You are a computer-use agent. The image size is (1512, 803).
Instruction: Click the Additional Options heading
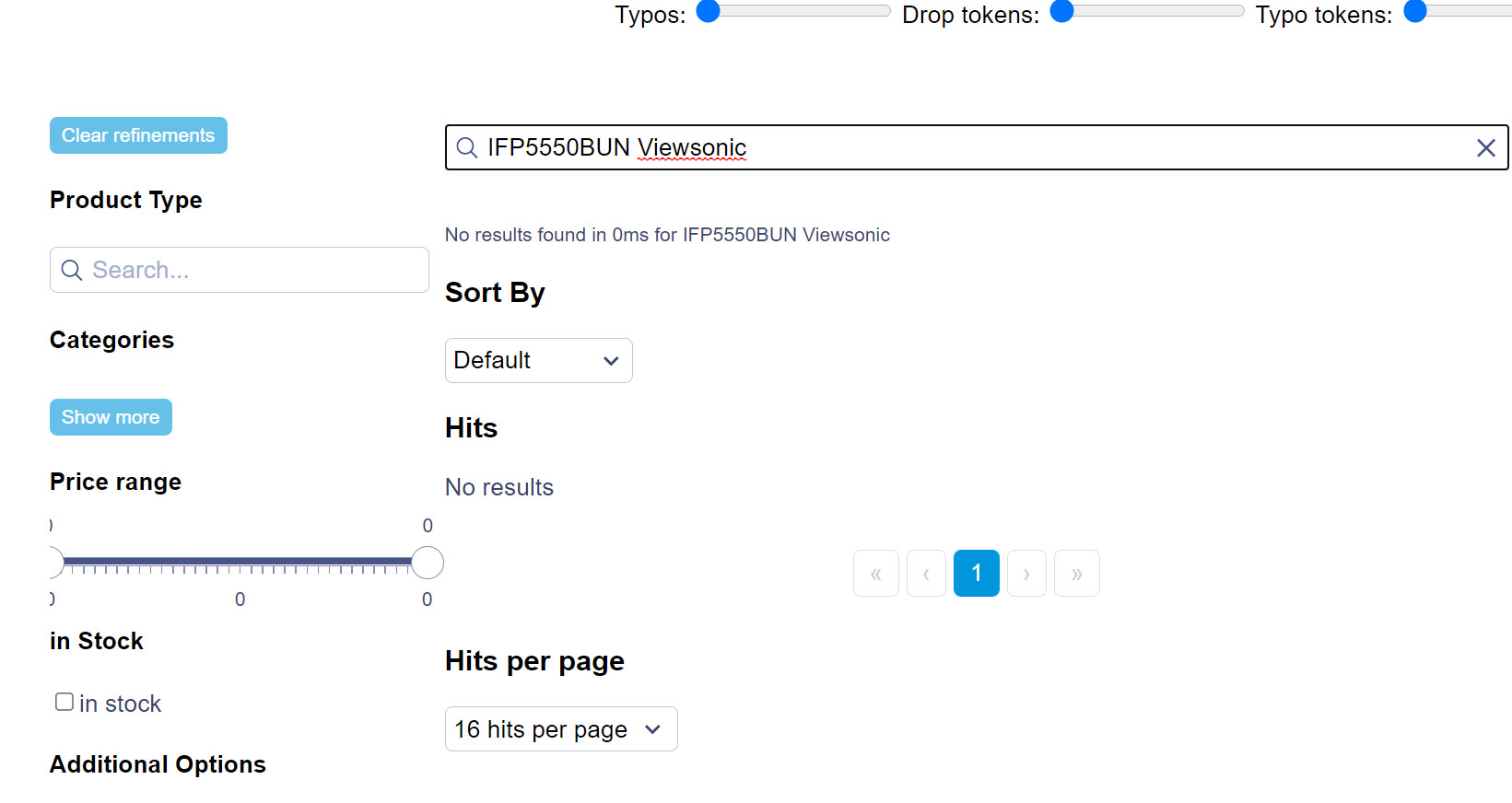(x=157, y=764)
